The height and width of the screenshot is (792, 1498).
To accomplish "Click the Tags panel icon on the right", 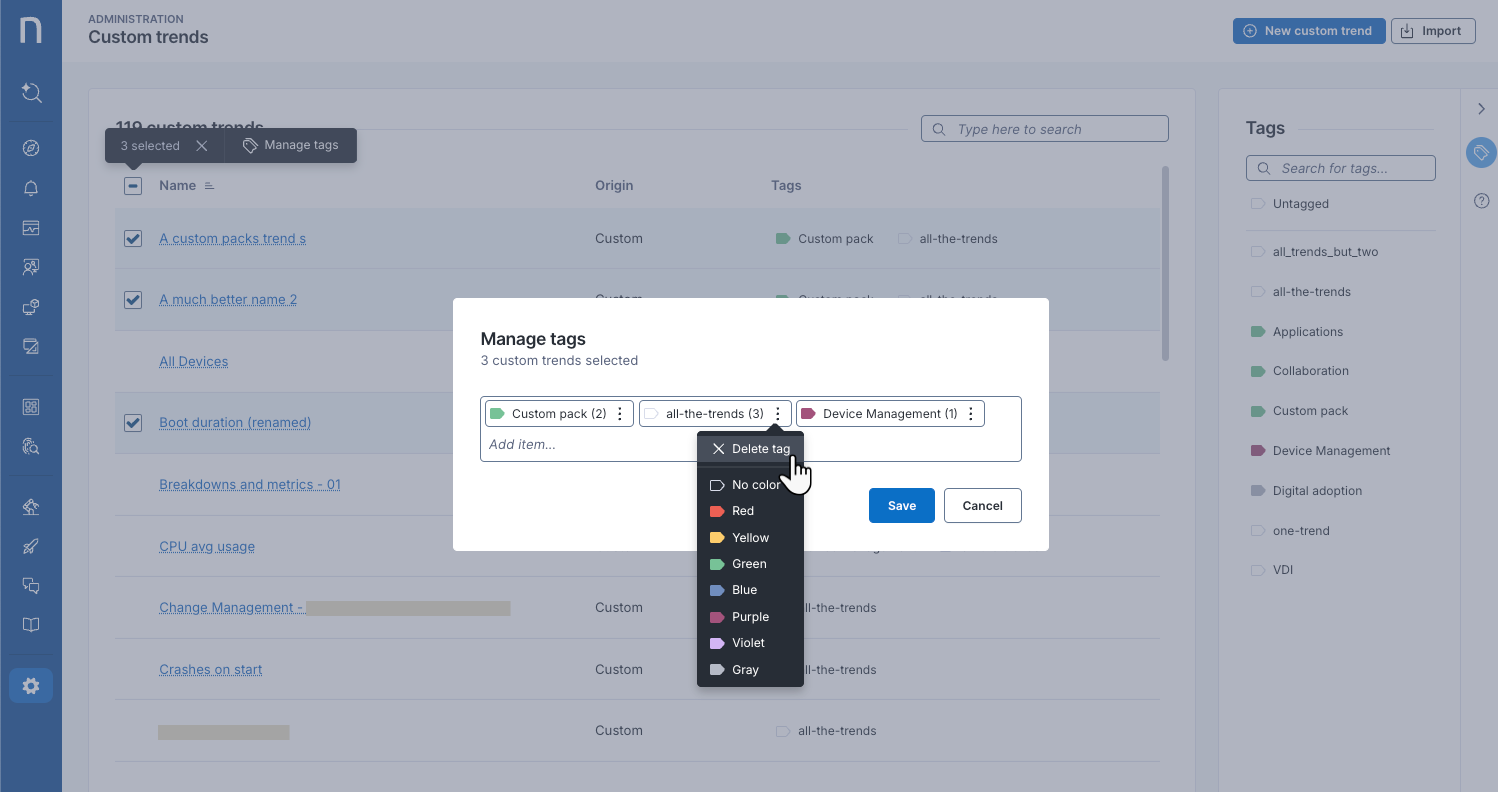I will (1481, 153).
